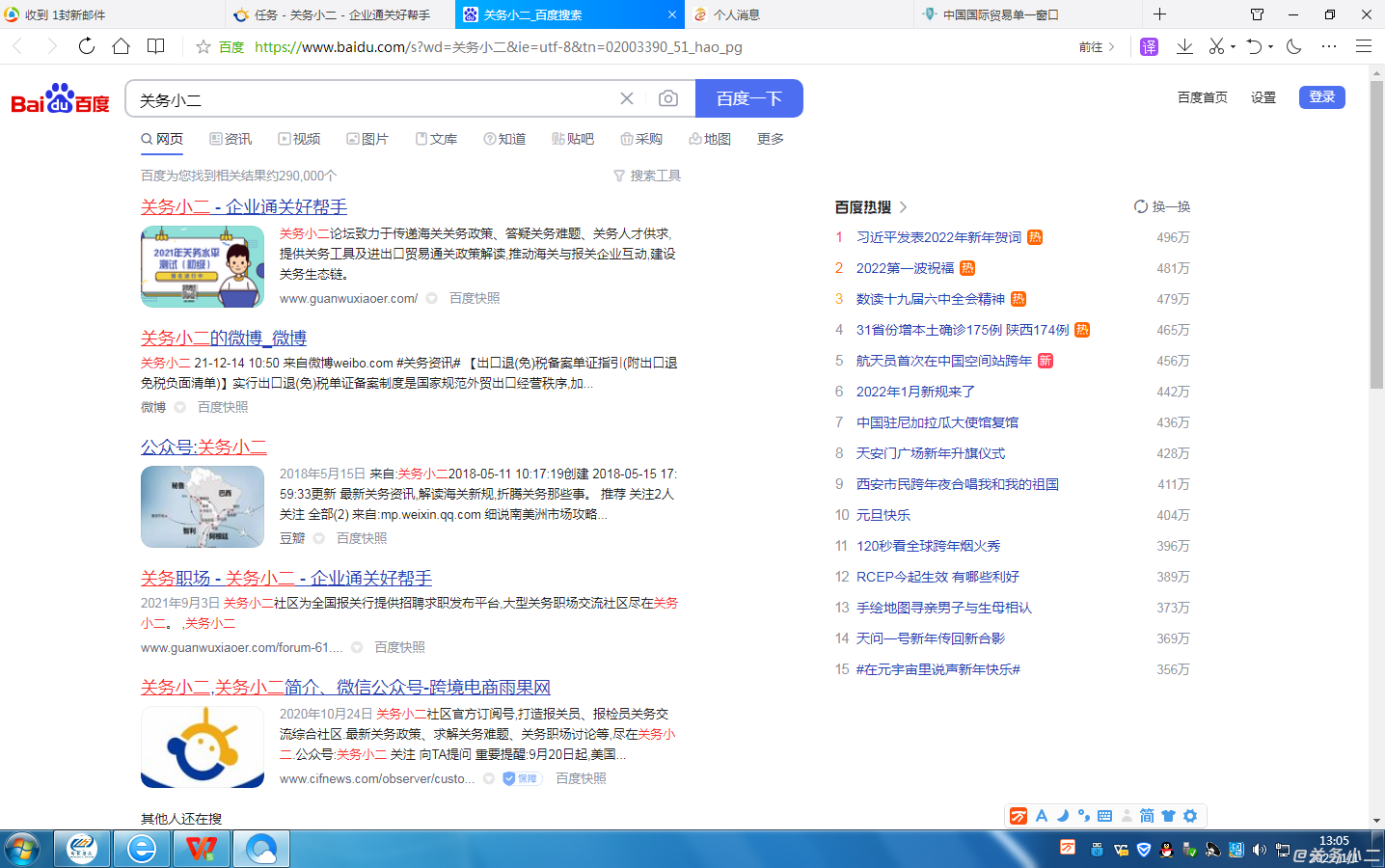The image size is (1385, 868).
Task: Open the IME soft keyboard icon
Action: (x=1105, y=816)
